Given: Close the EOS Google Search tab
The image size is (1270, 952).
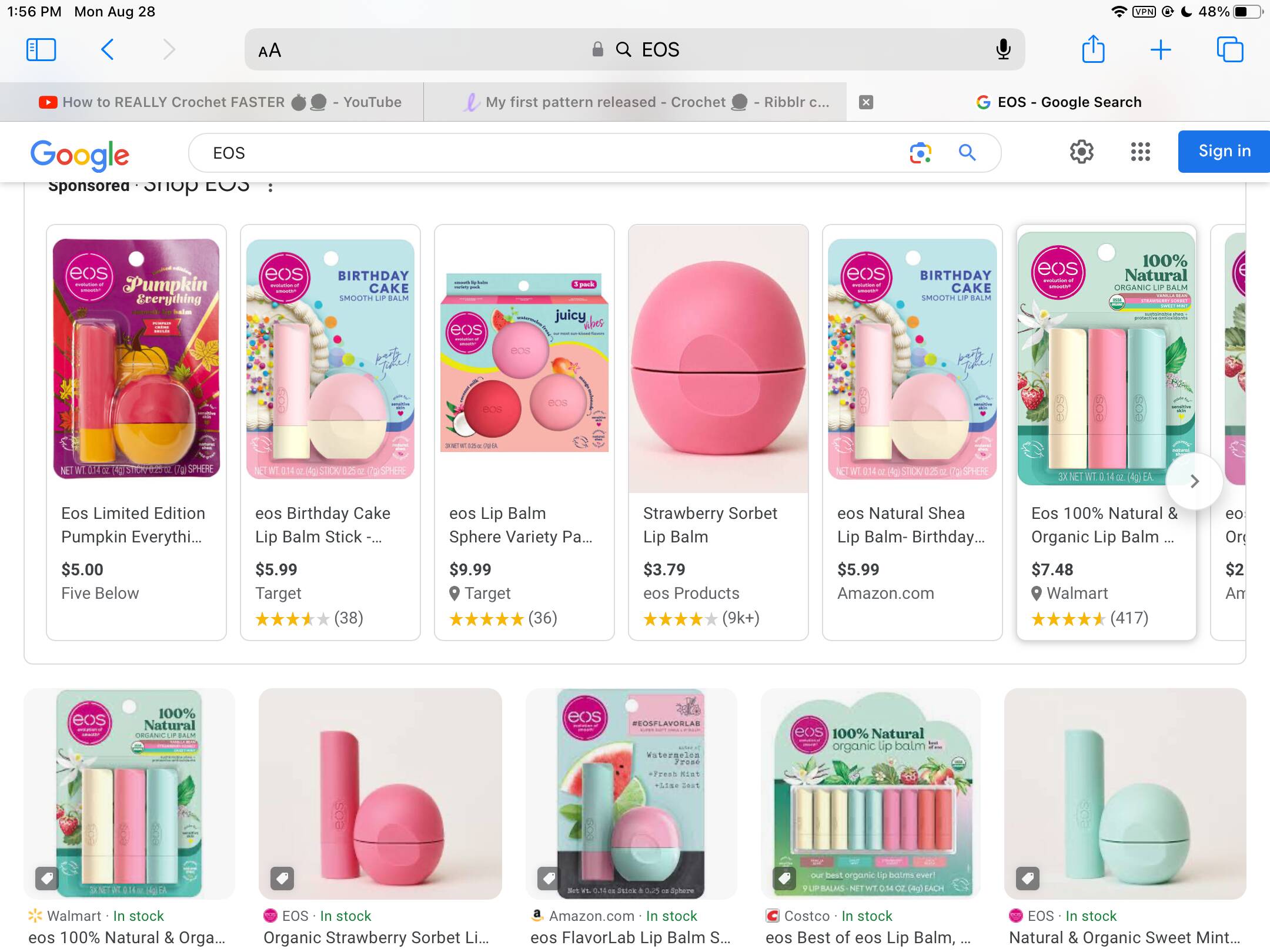Looking at the screenshot, I should tap(866, 102).
